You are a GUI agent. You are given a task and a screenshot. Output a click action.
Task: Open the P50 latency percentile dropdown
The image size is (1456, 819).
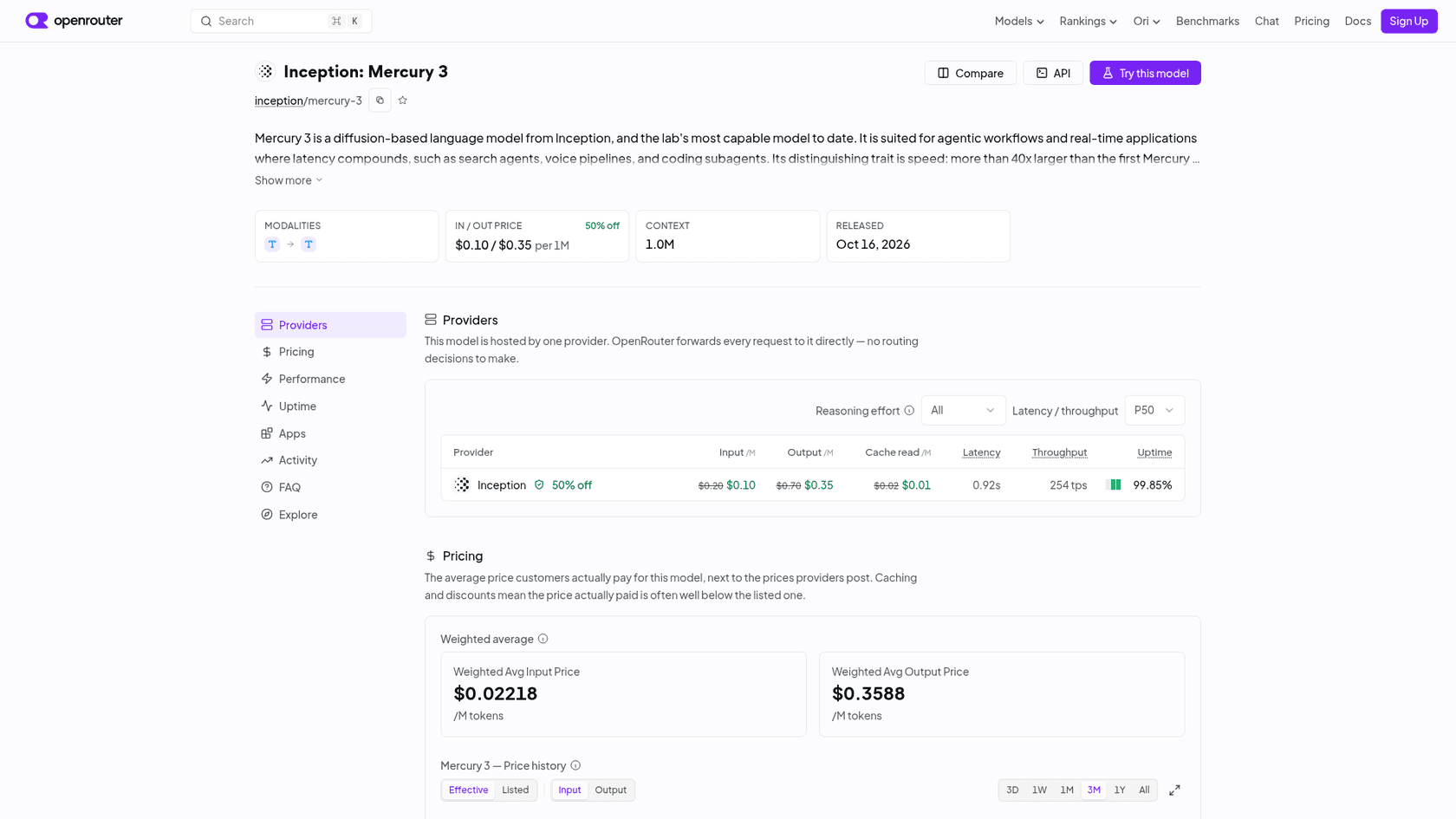click(x=1154, y=411)
